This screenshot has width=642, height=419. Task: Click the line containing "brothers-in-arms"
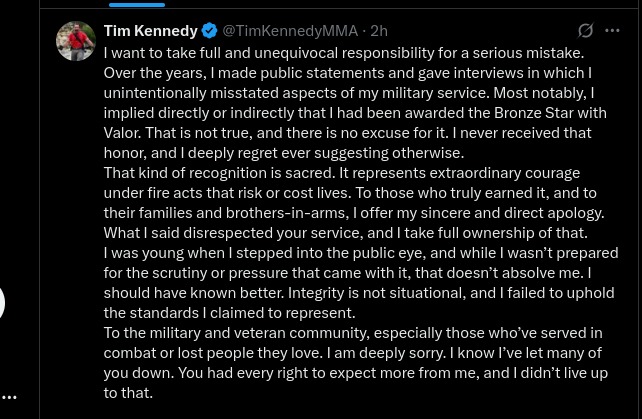coord(354,213)
